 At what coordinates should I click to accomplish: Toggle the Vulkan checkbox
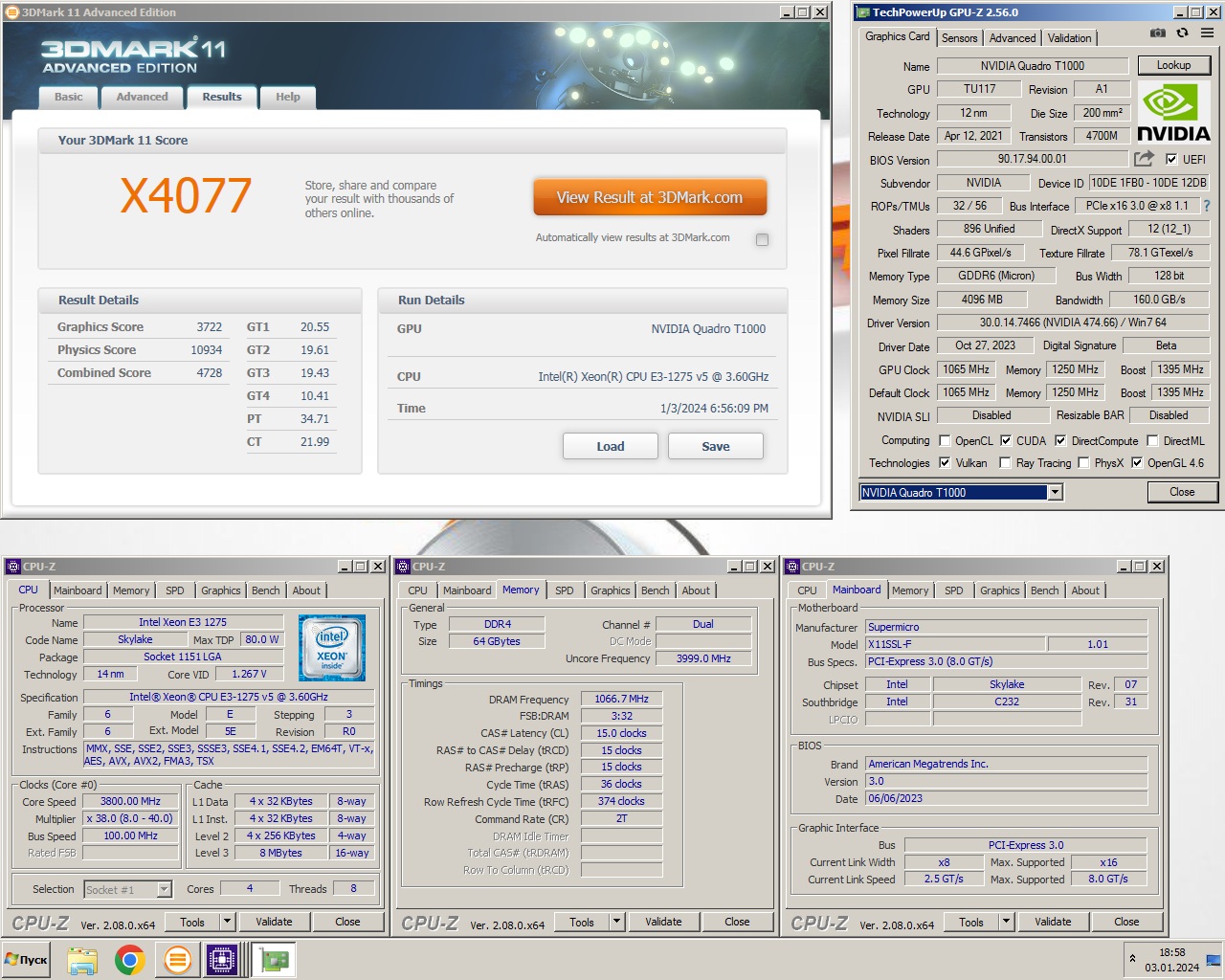945,463
